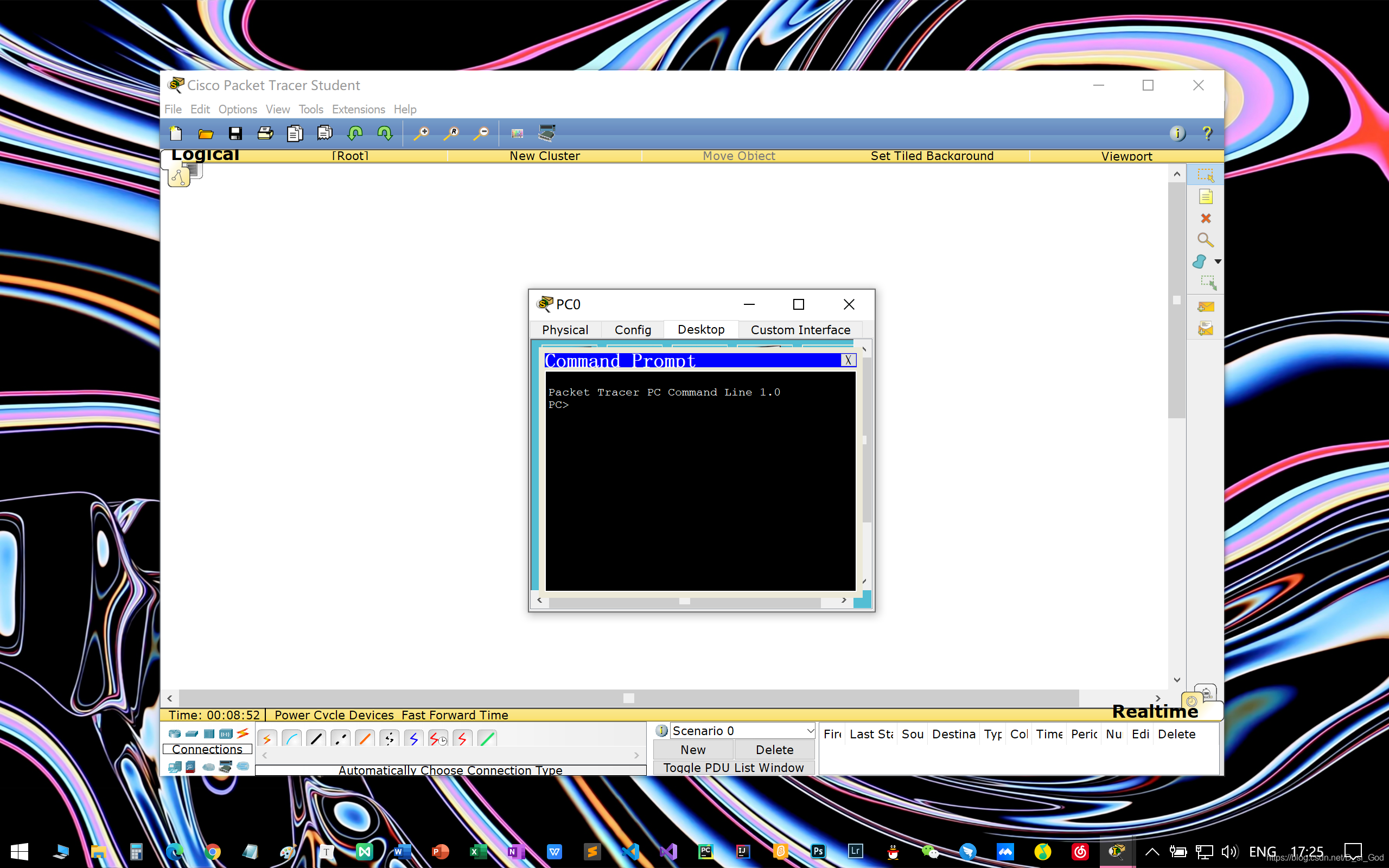Open the Extensions menu
Viewport: 1389px width, 868px height.
pyautogui.click(x=358, y=109)
